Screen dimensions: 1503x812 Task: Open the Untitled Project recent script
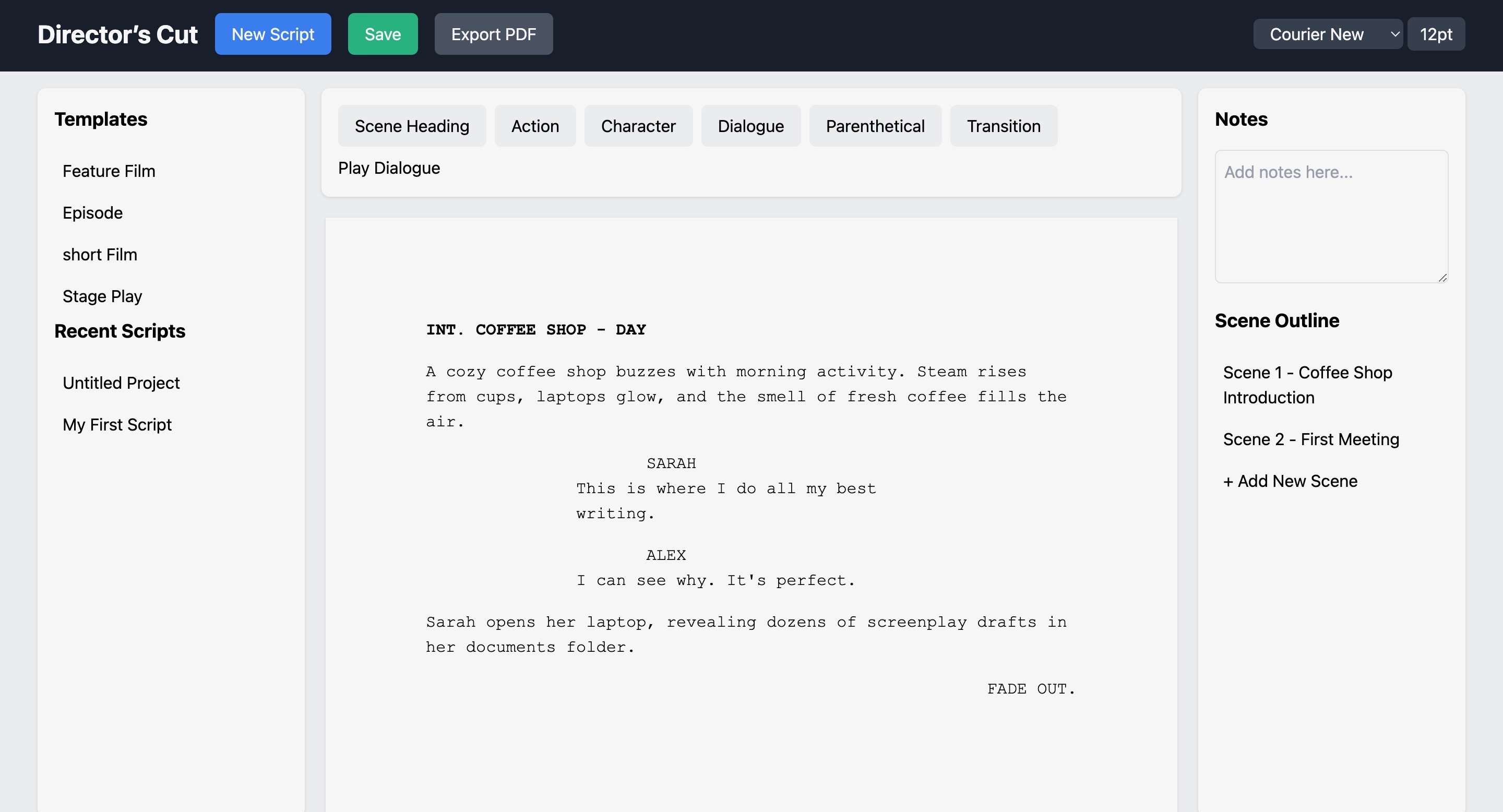tap(121, 383)
